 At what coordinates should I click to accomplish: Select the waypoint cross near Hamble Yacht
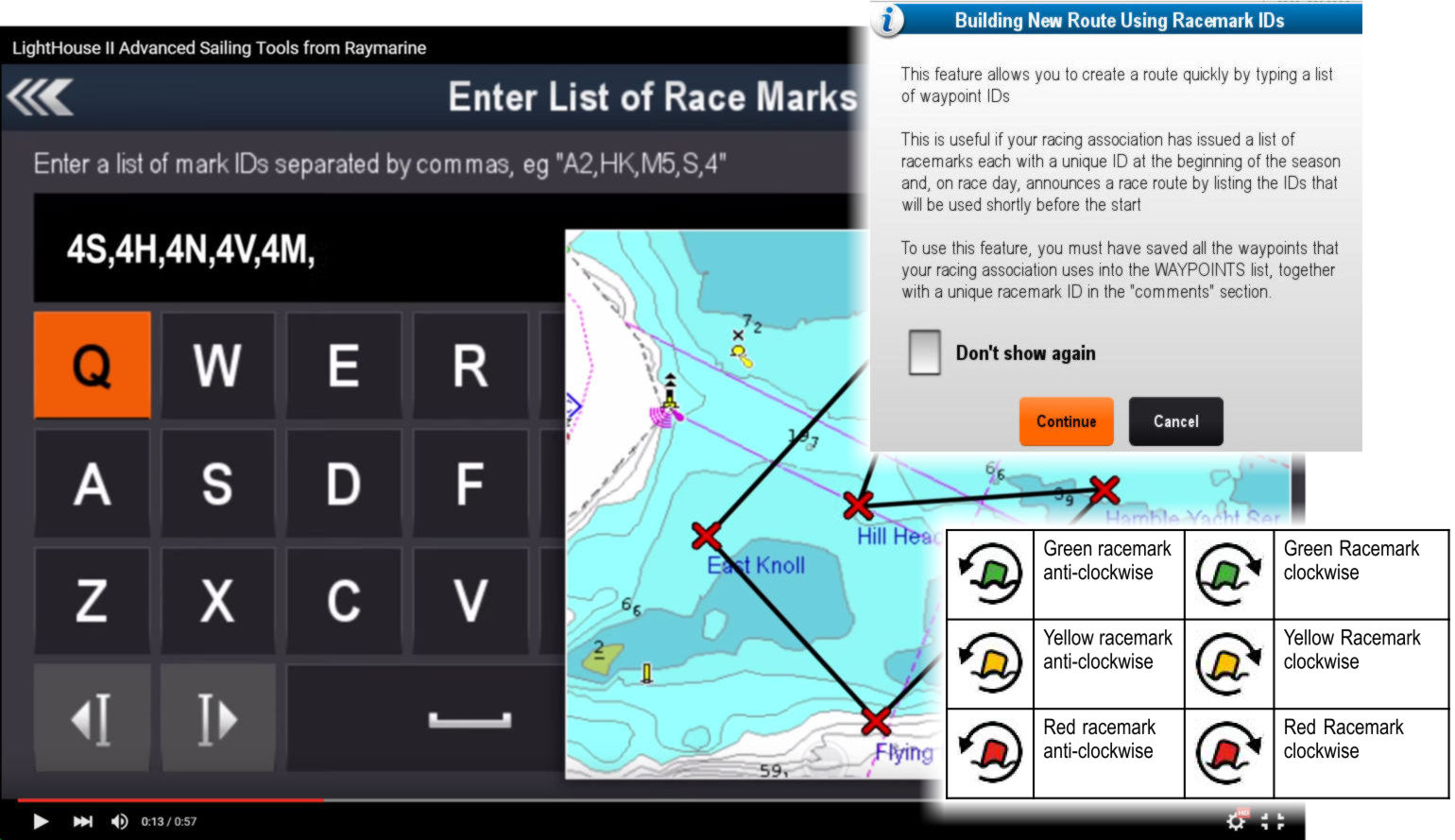pos(1104,489)
